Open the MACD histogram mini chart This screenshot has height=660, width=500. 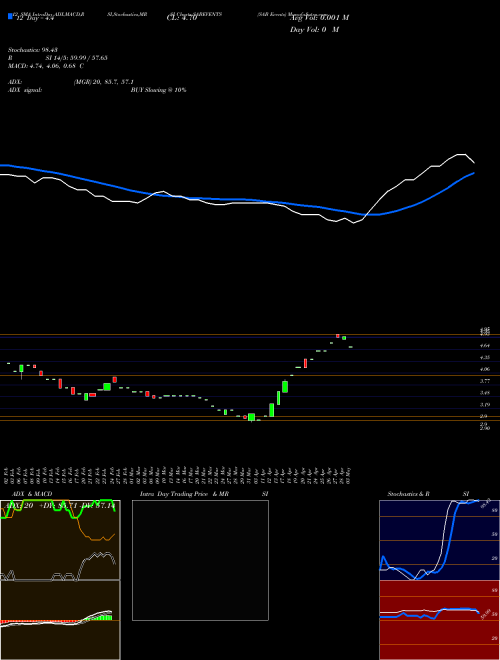point(60,620)
